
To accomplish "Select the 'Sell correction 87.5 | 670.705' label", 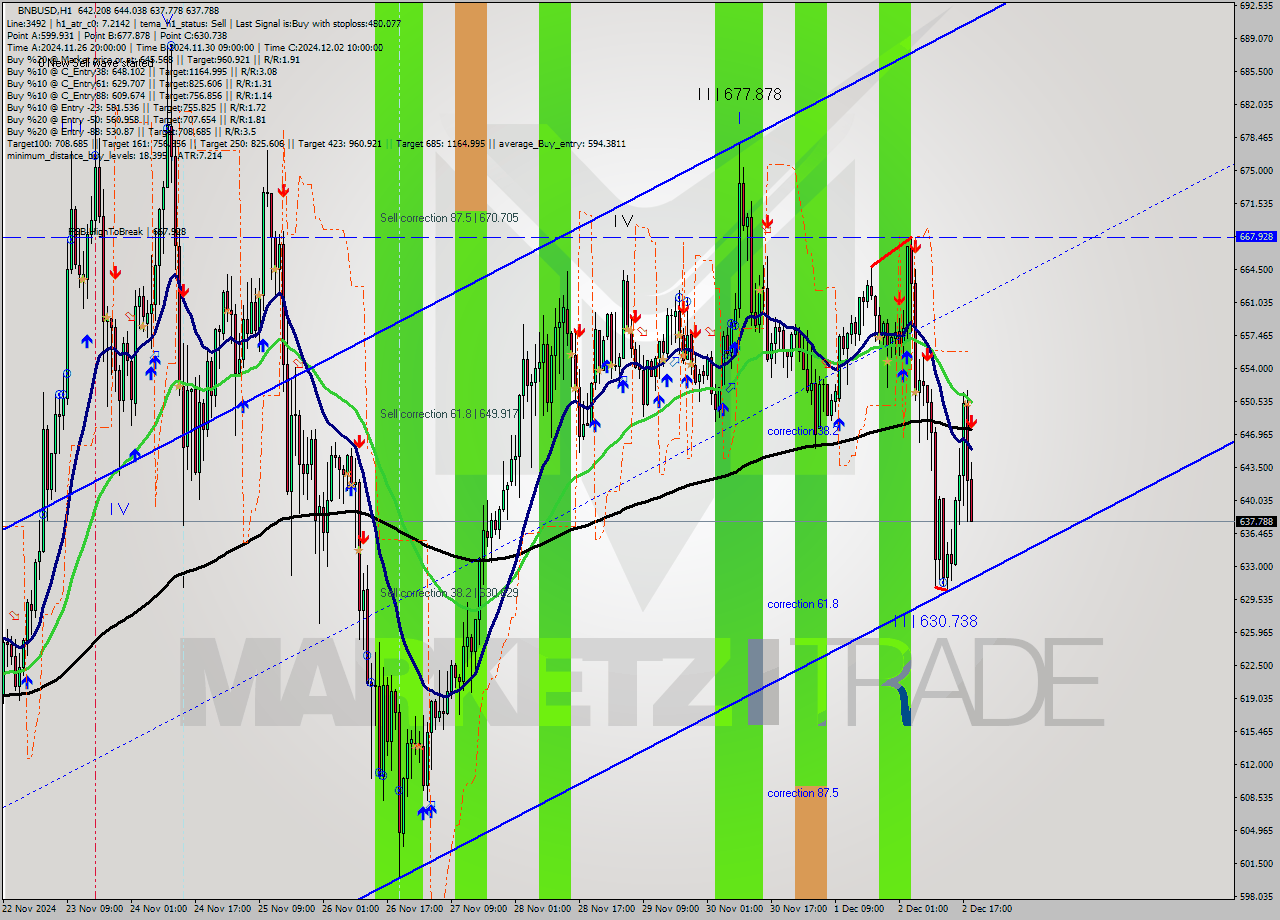I will [x=449, y=217].
